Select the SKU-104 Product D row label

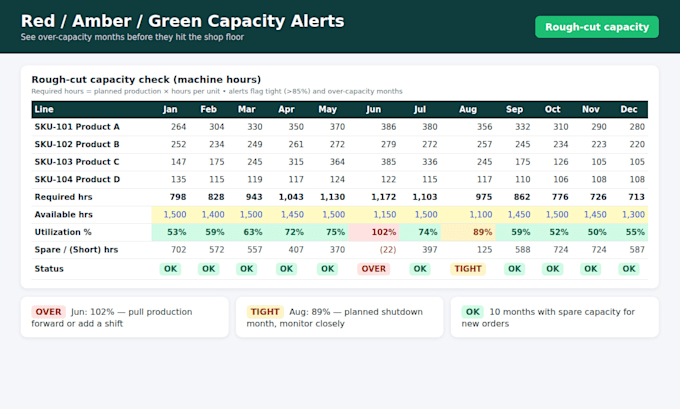pos(77,180)
